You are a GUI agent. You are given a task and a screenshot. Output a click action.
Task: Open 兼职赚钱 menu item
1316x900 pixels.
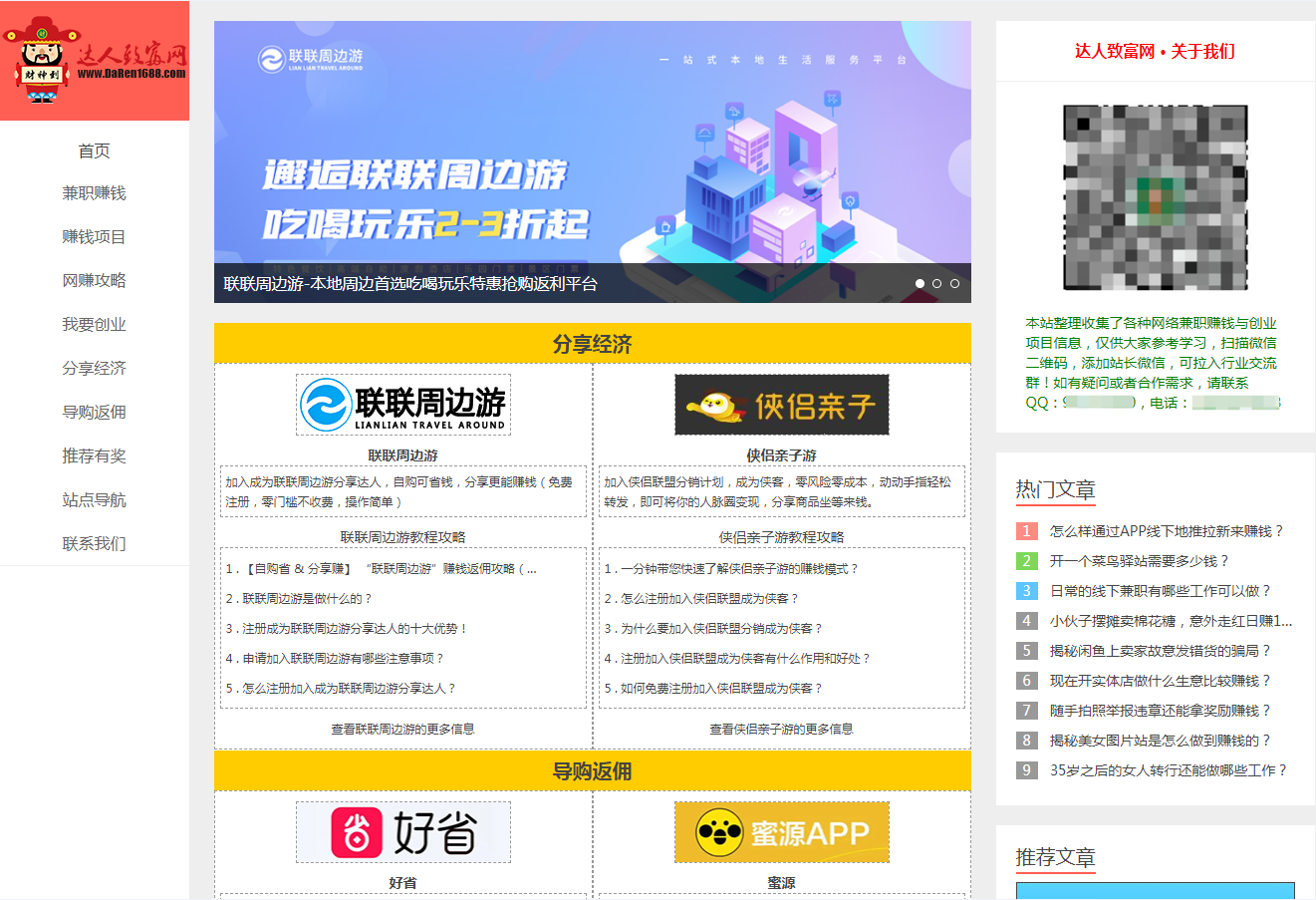[x=95, y=192]
